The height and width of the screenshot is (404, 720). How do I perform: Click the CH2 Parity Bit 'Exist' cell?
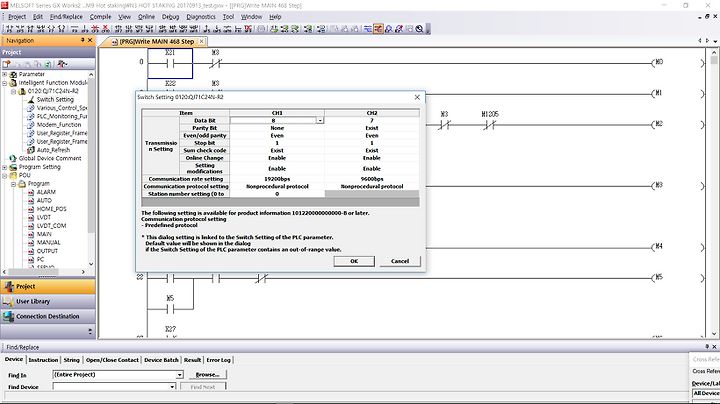[x=372, y=128]
